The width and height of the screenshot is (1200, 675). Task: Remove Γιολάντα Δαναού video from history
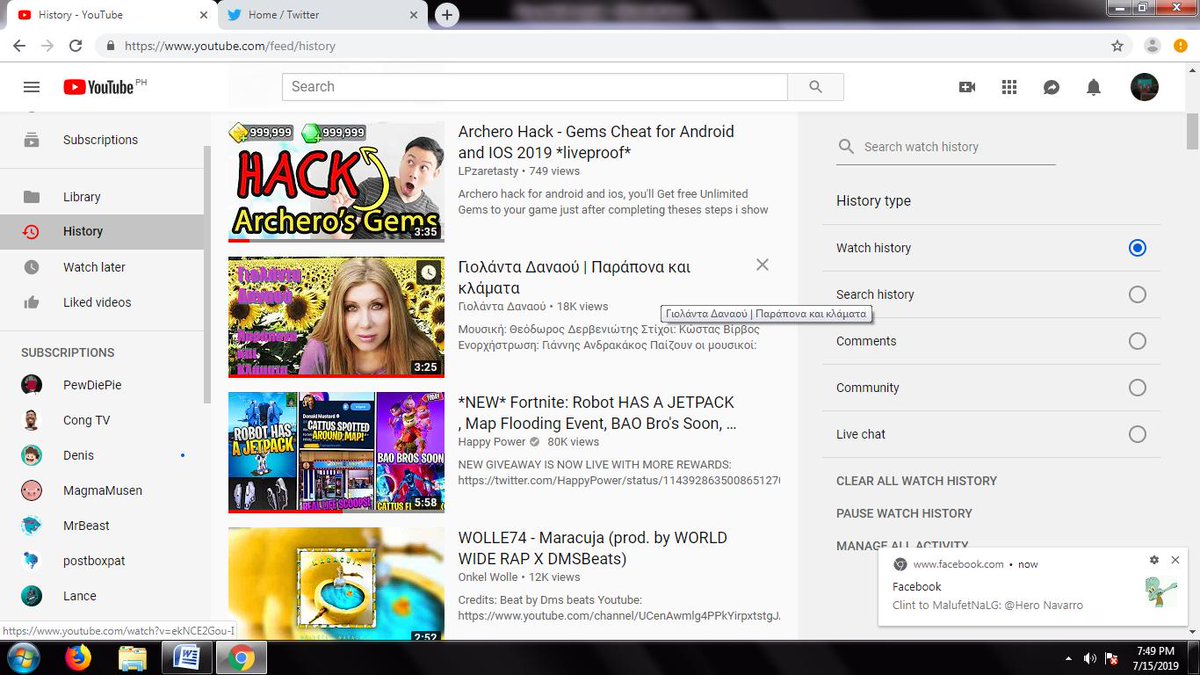point(762,265)
